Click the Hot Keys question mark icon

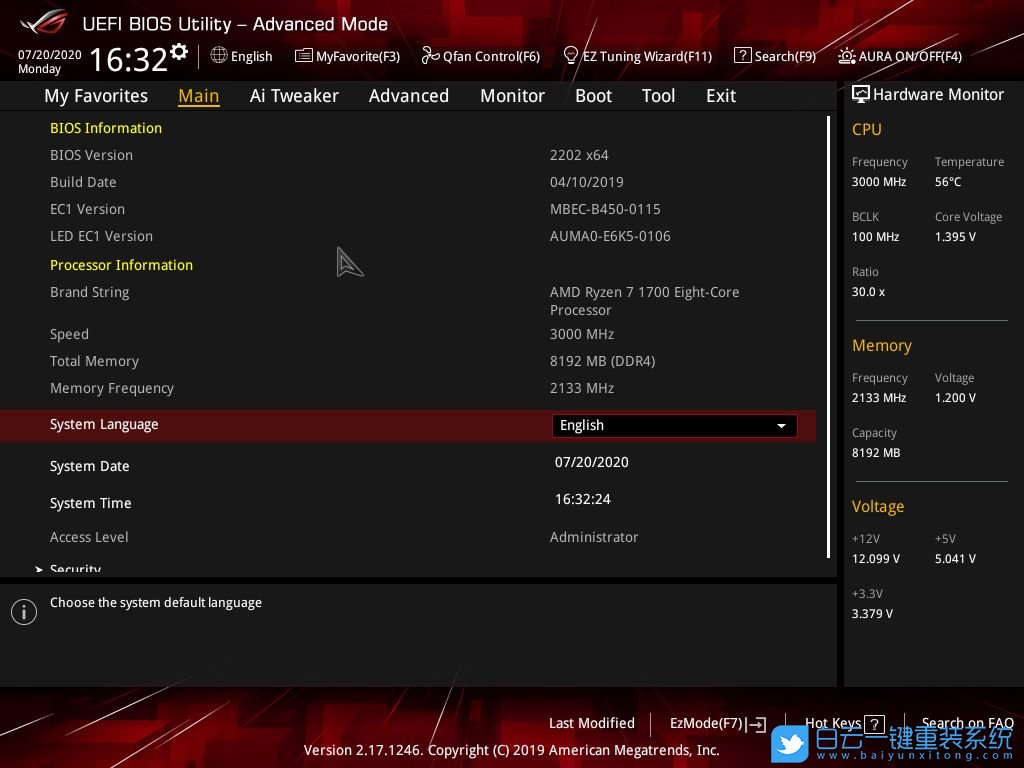(x=874, y=724)
